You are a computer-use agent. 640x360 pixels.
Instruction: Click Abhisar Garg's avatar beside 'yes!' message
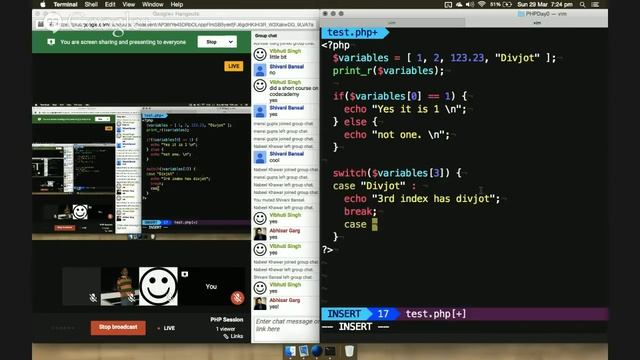point(260,303)
